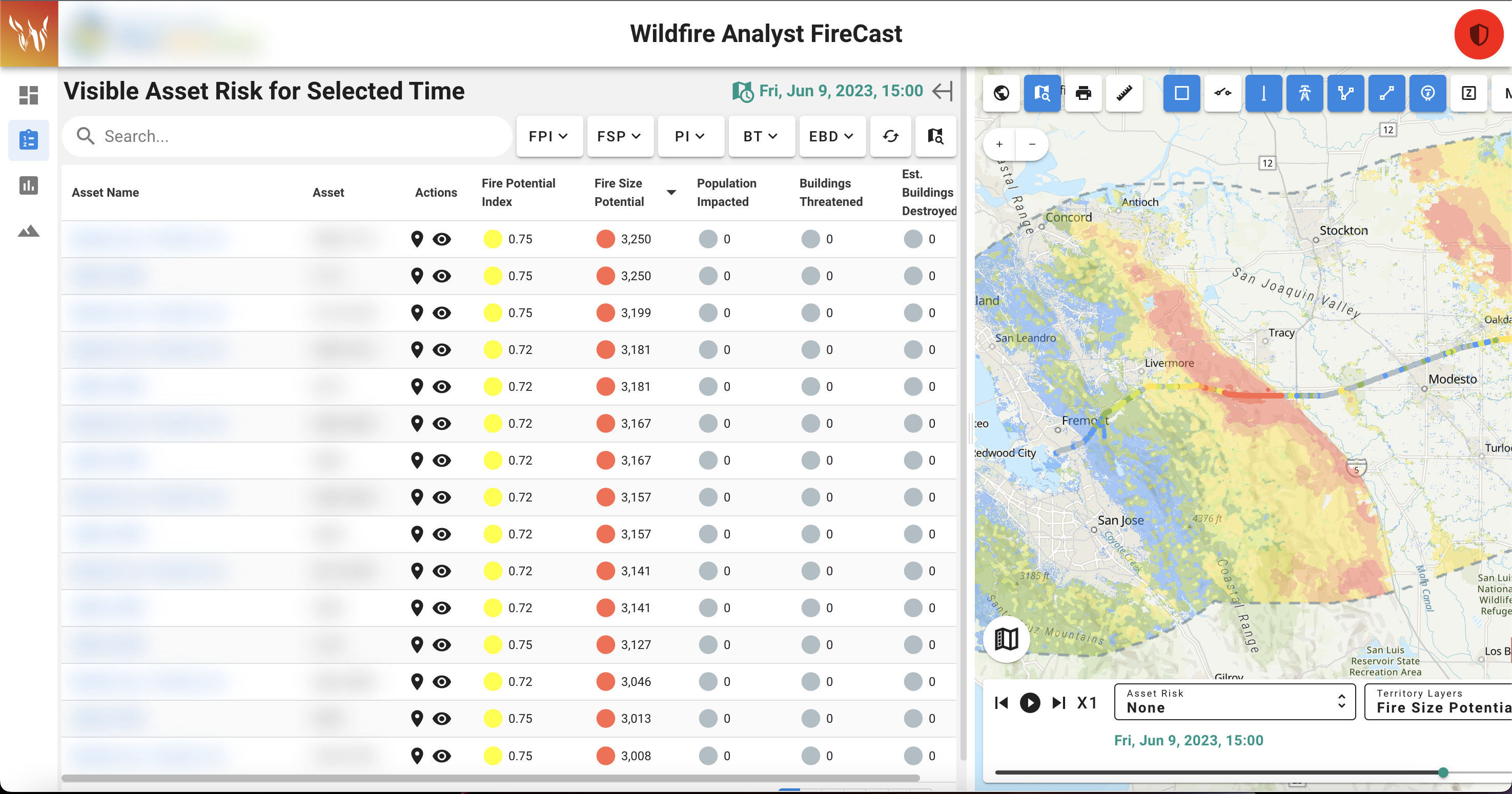
Task: Open the basemap selector map icon
Action: coord(1006,639)
